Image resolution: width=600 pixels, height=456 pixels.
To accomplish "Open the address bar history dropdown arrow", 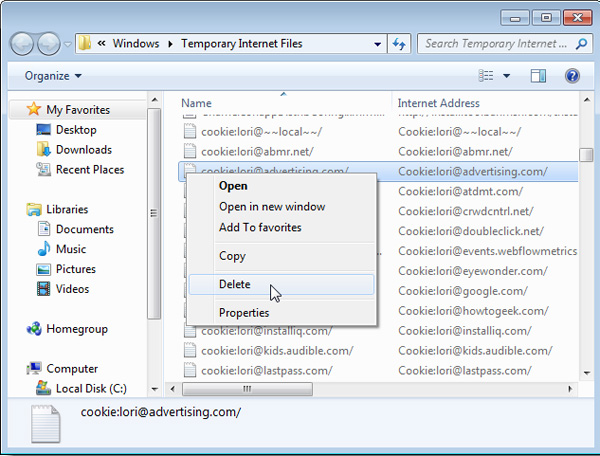I will [377, 44].
